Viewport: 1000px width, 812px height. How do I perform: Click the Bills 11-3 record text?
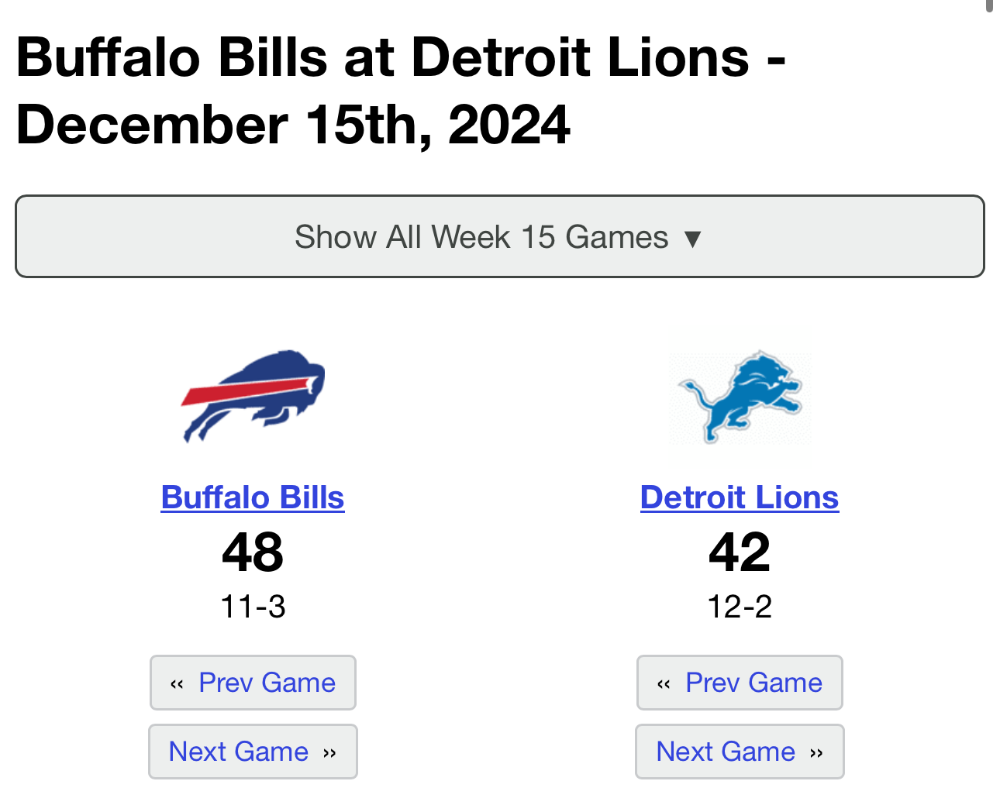pyautogui.click(x=253, y=607)
